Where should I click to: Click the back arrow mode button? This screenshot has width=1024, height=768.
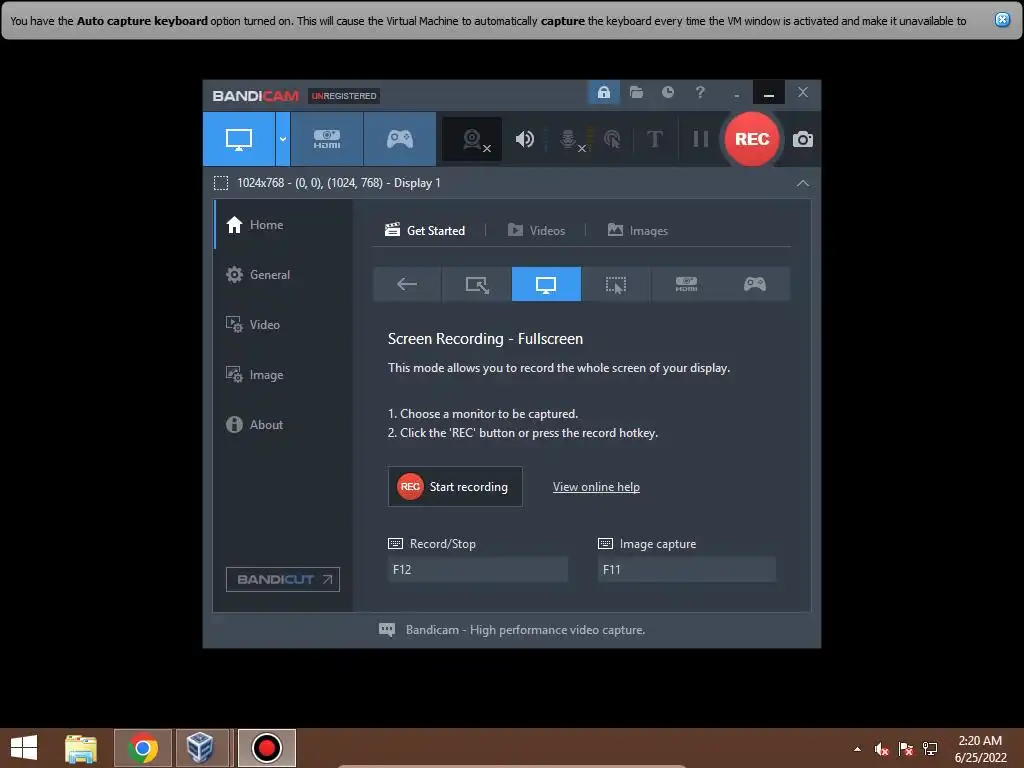[407, 284]
